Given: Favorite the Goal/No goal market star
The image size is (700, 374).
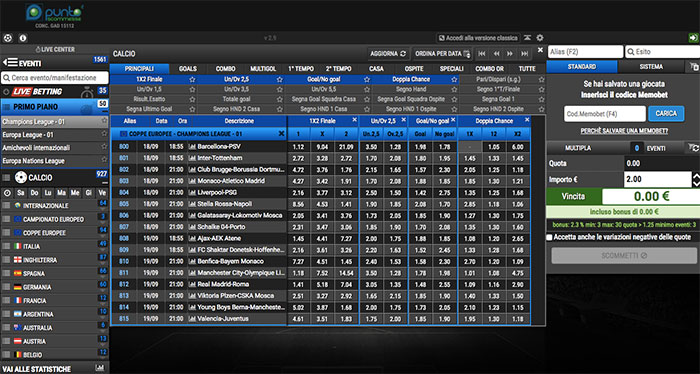Looking at the screenshot, I should point(367,79).
